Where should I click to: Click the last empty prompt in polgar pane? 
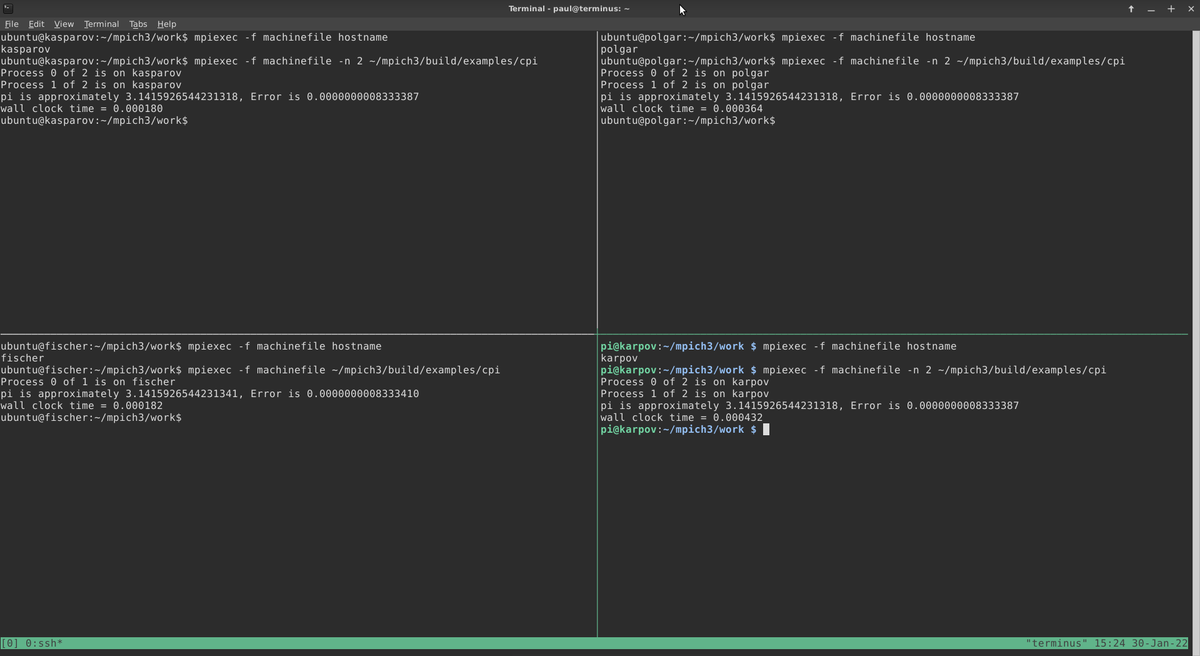coord(688,121)
